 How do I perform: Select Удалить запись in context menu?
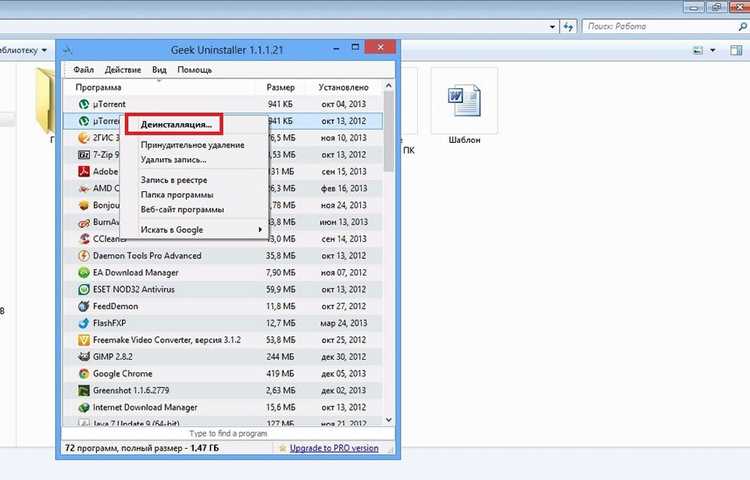click(173, 160)
